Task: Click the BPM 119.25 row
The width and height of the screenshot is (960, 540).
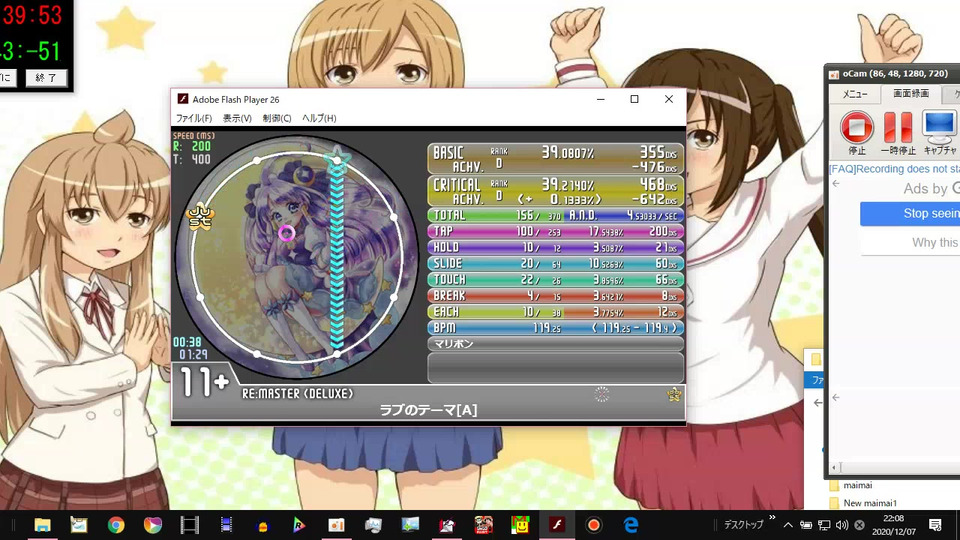Action: coord(555,328)
